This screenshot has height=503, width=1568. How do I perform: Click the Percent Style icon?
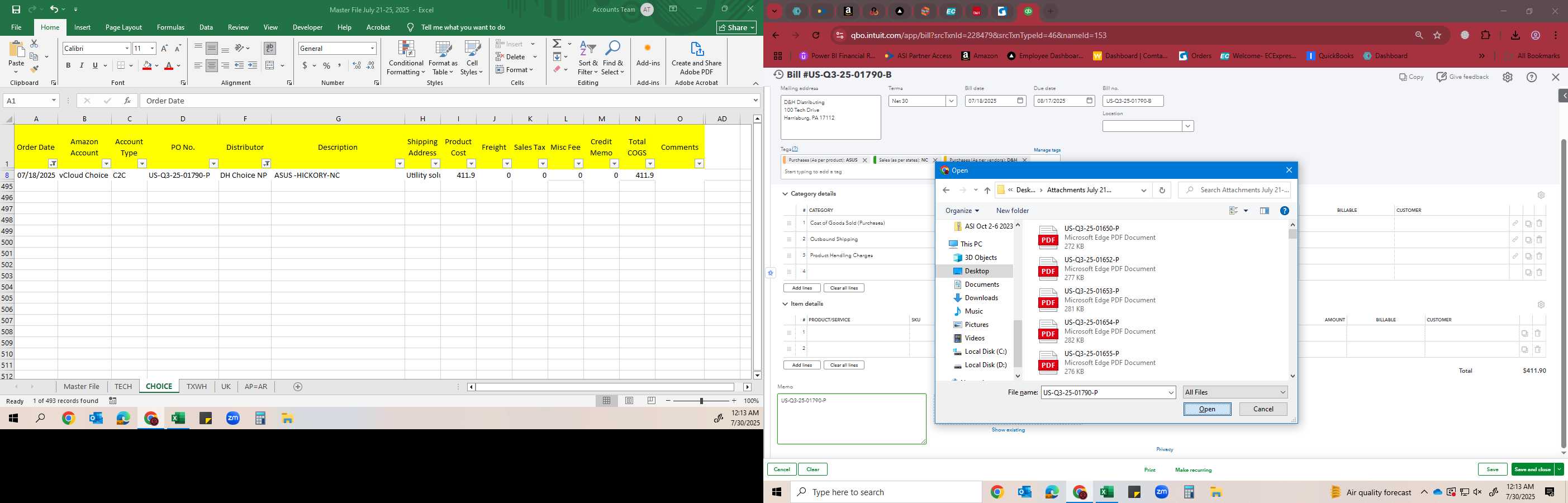327,65
